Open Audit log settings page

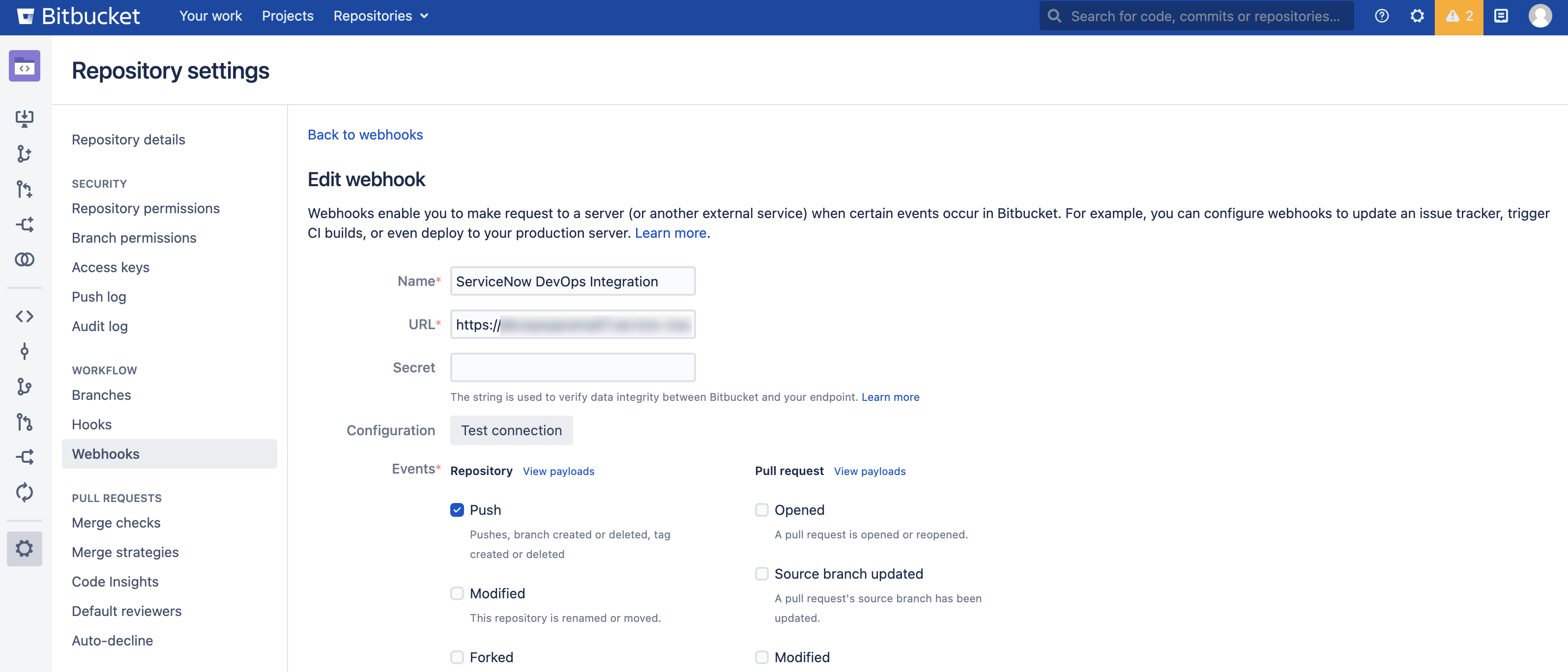(x=100, y=326)
